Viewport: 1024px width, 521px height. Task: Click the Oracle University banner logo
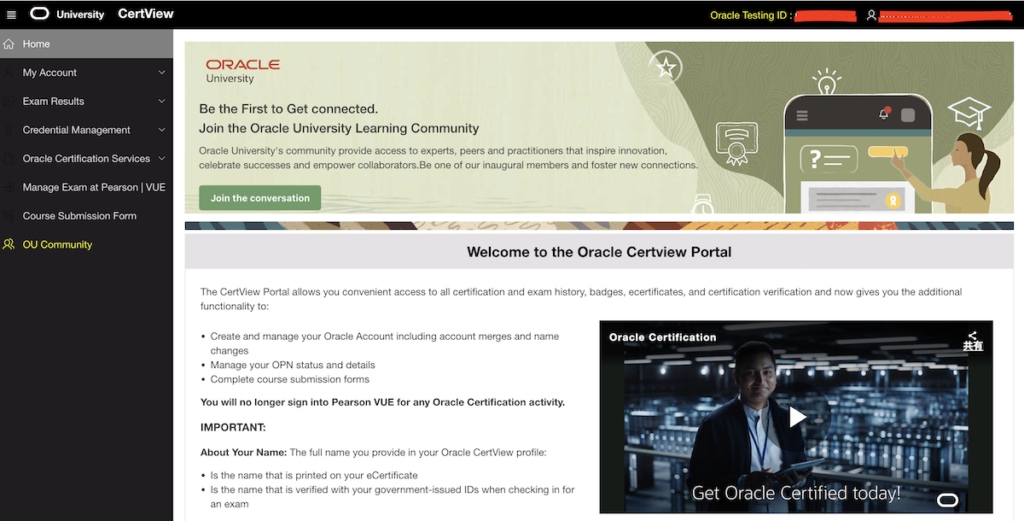[x=242, y=70]
